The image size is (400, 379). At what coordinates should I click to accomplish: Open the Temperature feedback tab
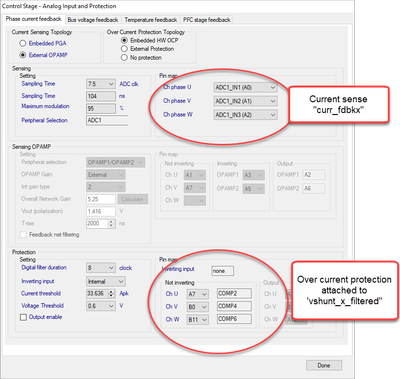(151, 20)
